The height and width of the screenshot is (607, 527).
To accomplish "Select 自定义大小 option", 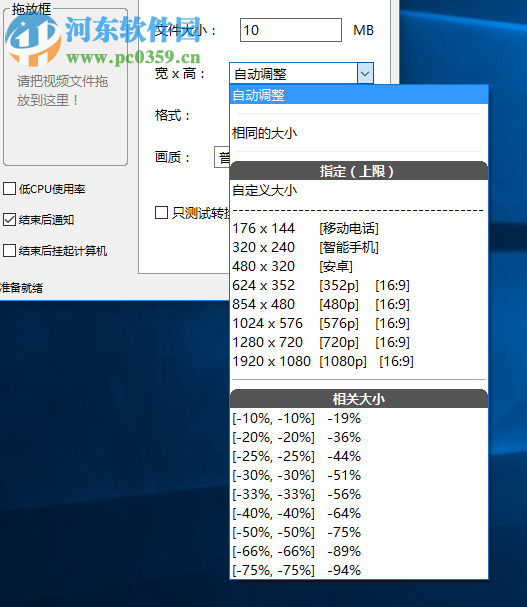I will pyautogui.click(x=359, y=190).
